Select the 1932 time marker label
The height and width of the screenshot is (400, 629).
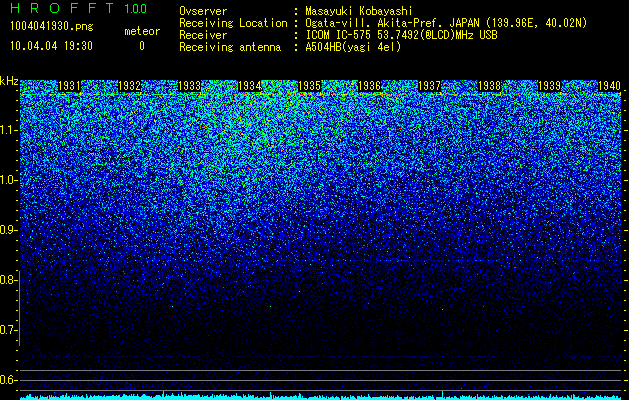[130, 86]
